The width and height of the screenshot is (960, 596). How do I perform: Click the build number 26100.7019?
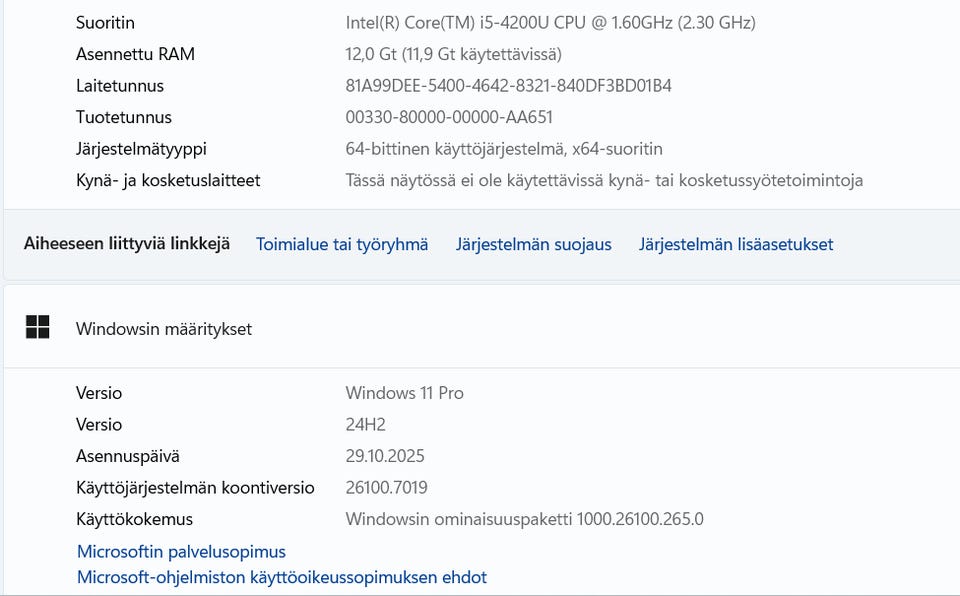point(386,488)
